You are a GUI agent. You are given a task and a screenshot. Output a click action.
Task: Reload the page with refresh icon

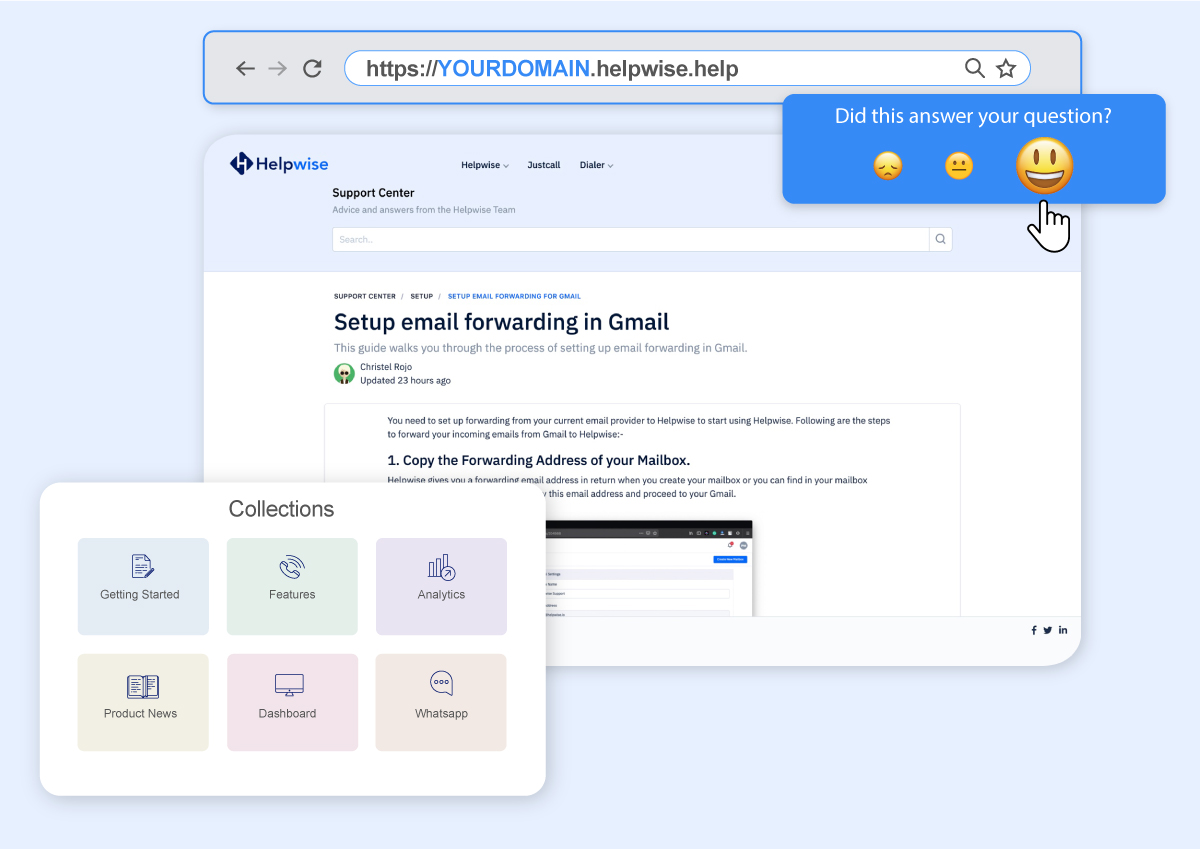coord(312,68)
